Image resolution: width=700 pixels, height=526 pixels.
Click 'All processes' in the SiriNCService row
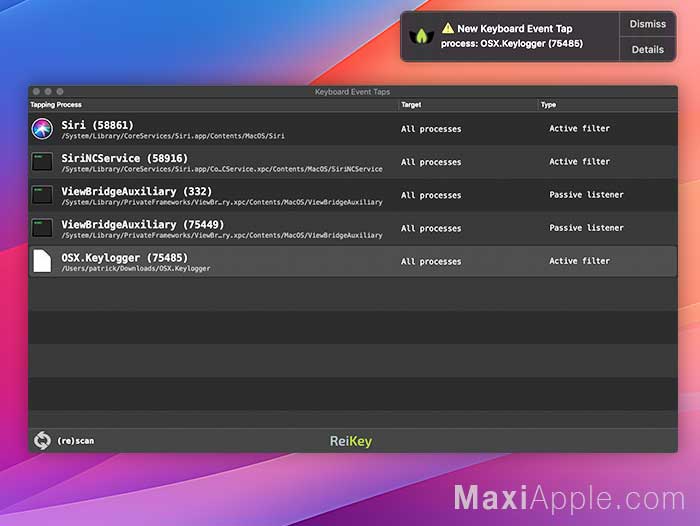pyautogui.click(x=431, y=162)
